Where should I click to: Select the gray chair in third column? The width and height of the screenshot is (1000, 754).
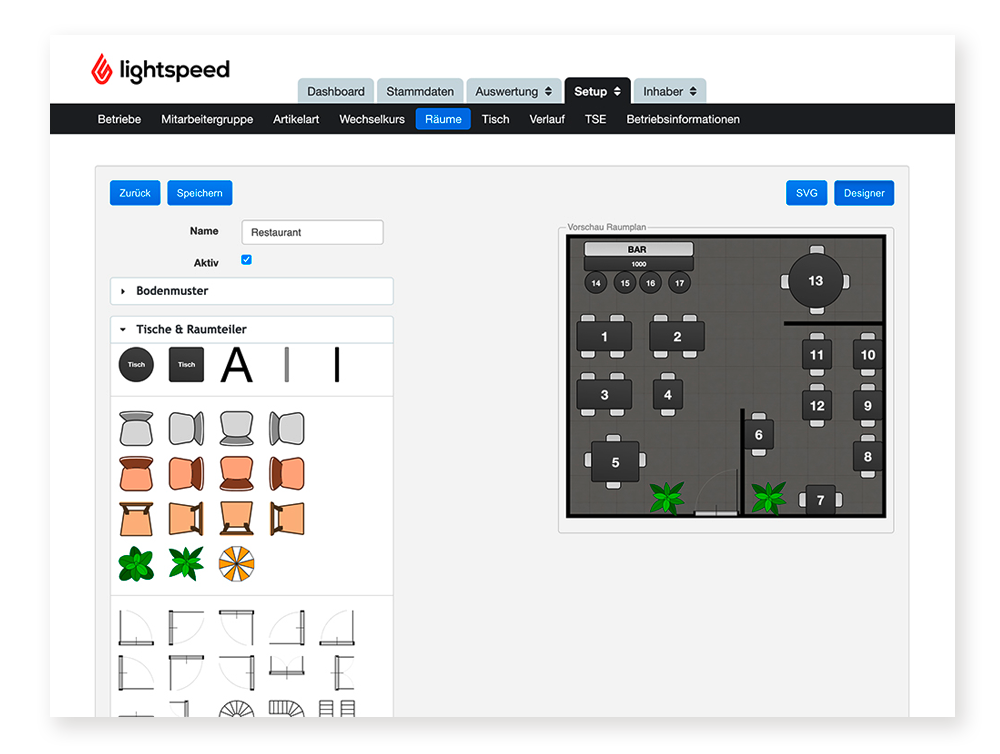point(237,428)
